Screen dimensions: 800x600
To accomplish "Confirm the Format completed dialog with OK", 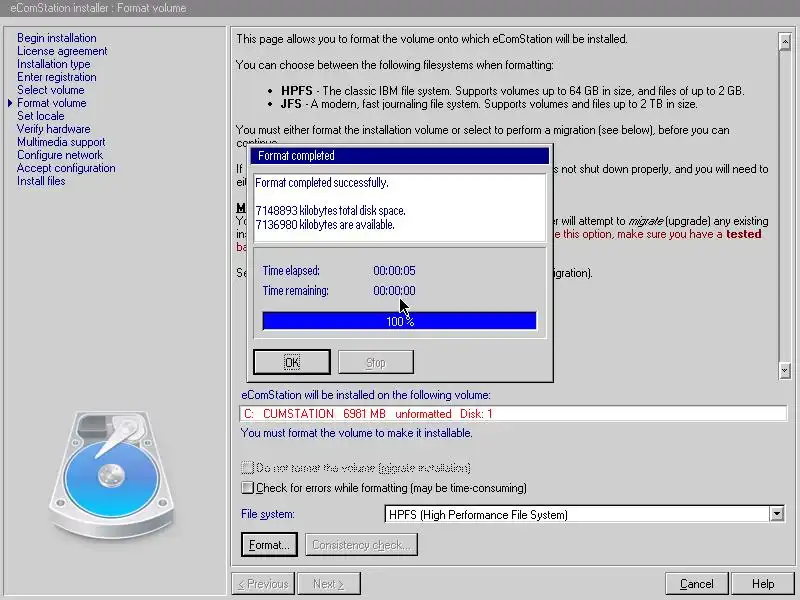I will point(292,362).
